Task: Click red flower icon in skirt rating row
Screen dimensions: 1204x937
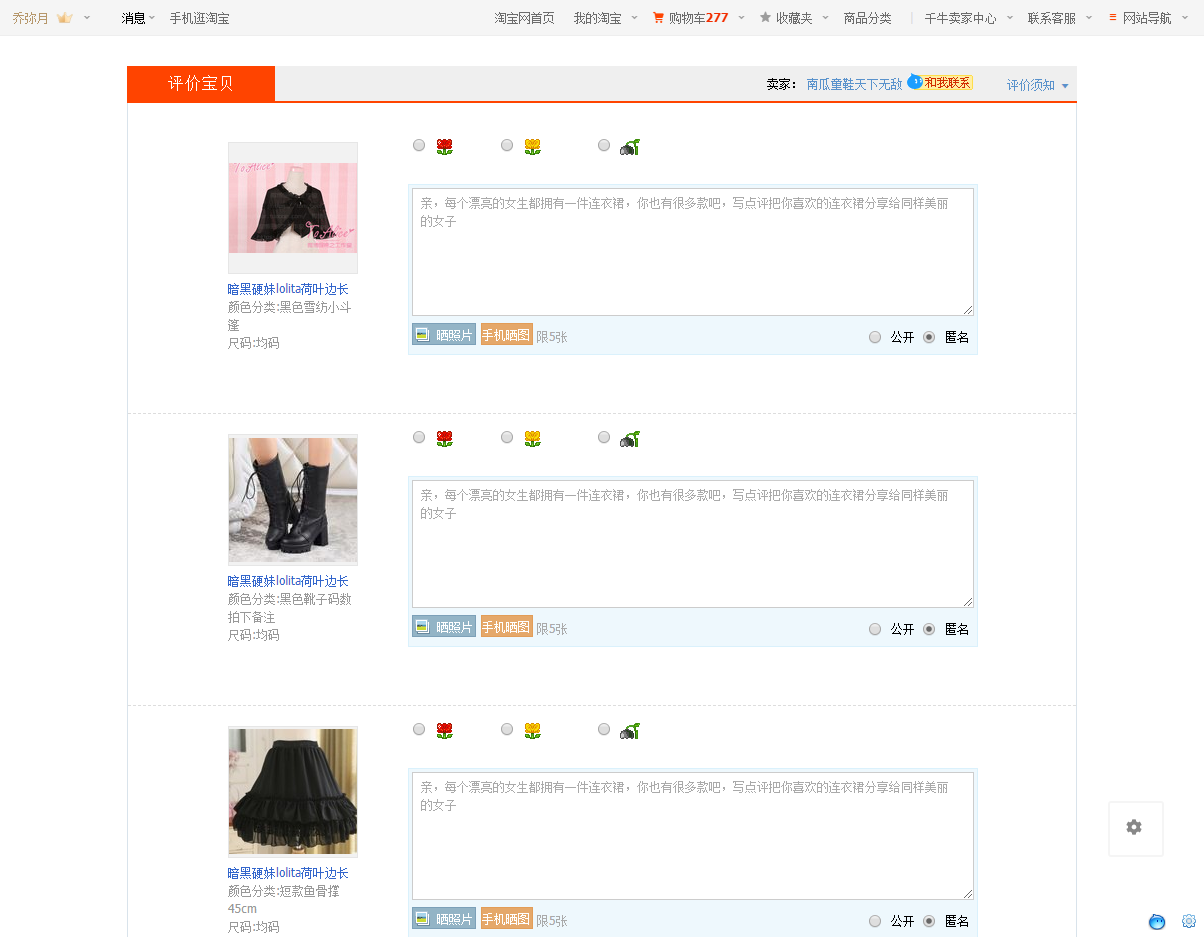Action: [x=444, y=730]
